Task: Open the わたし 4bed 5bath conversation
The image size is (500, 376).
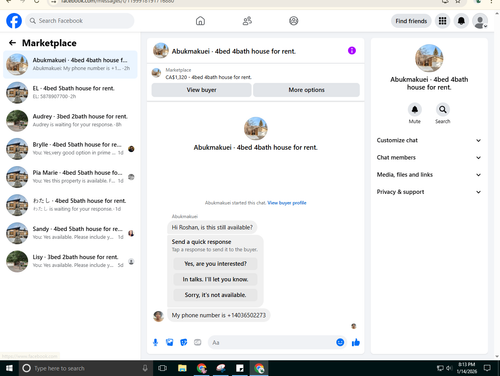Action: [x=70, y=205]
